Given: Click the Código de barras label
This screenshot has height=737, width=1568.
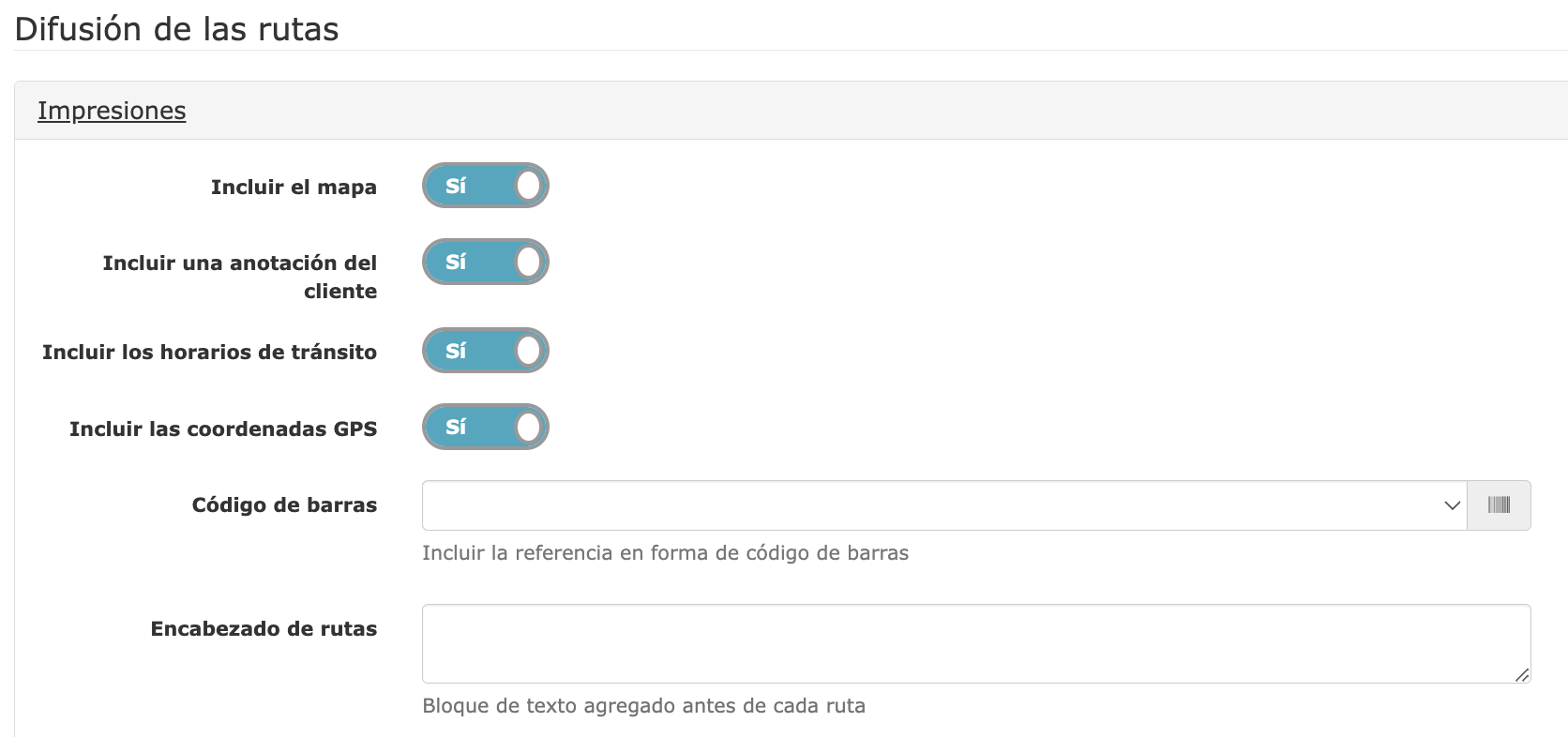Looking at the screenshot, I should pos(284,504).
